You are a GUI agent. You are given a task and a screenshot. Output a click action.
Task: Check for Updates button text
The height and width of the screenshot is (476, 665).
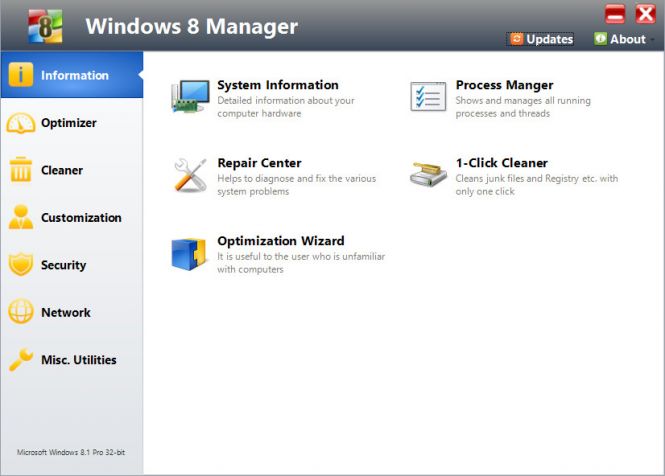point(550,39)
